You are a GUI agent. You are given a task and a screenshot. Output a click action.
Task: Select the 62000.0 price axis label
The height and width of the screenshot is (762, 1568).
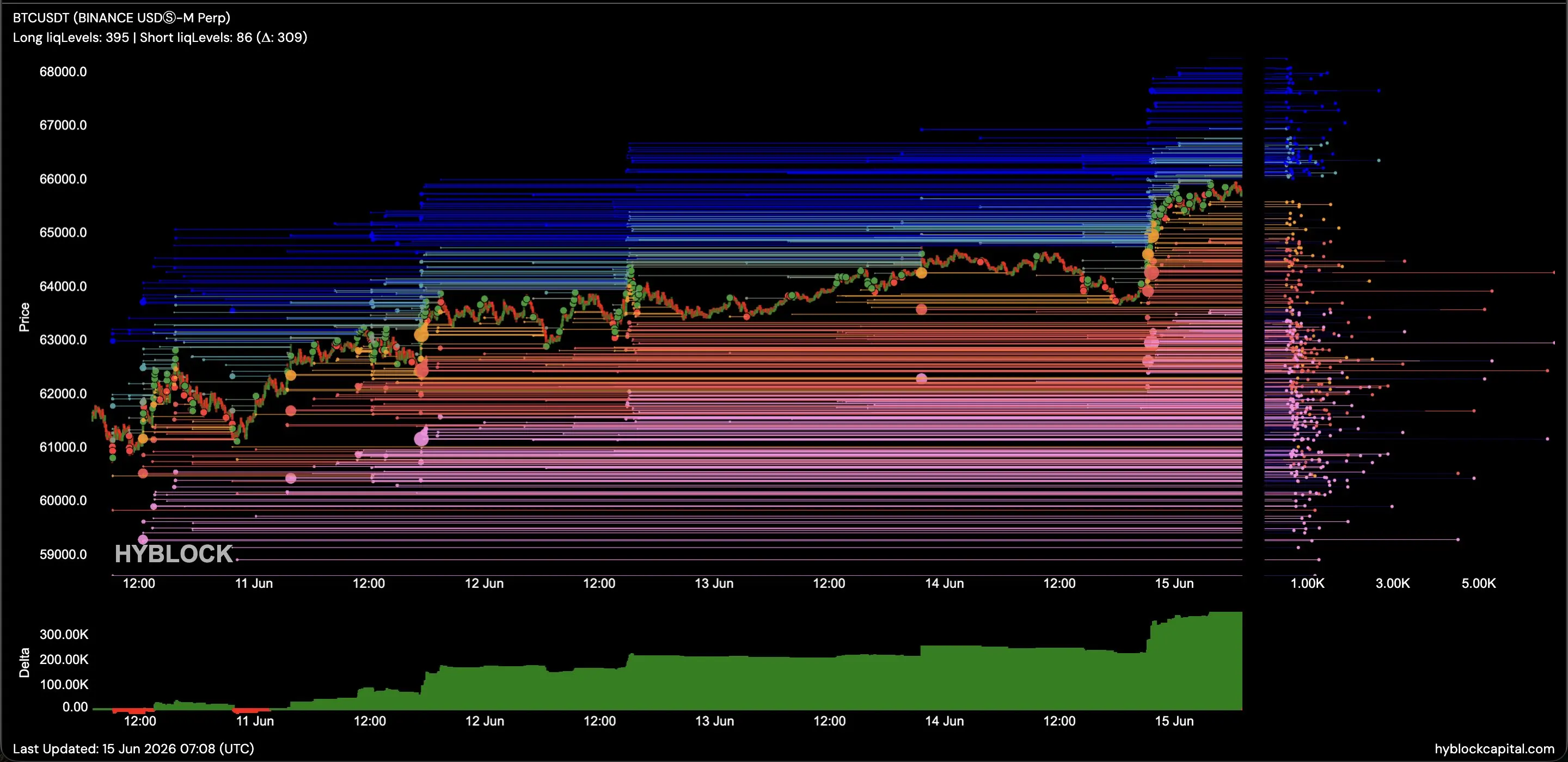click(63, 393)
